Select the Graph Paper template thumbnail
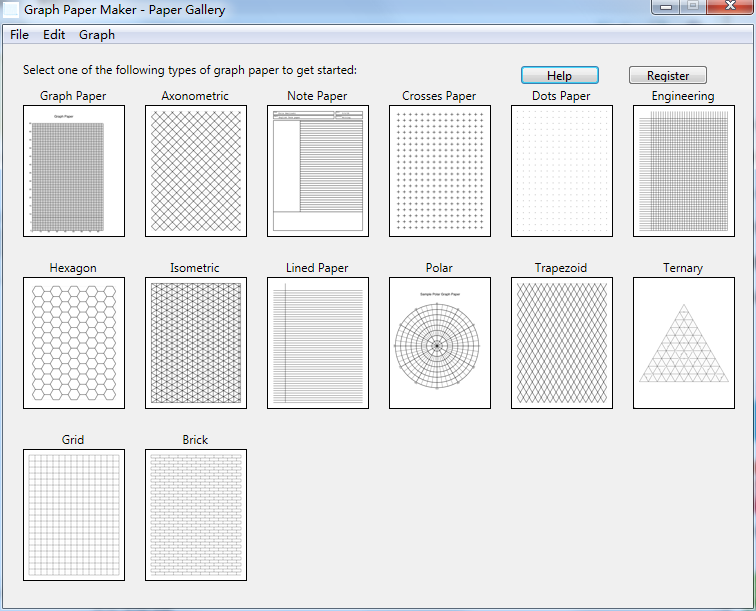The image size is (756, 611). coord(74,171)
